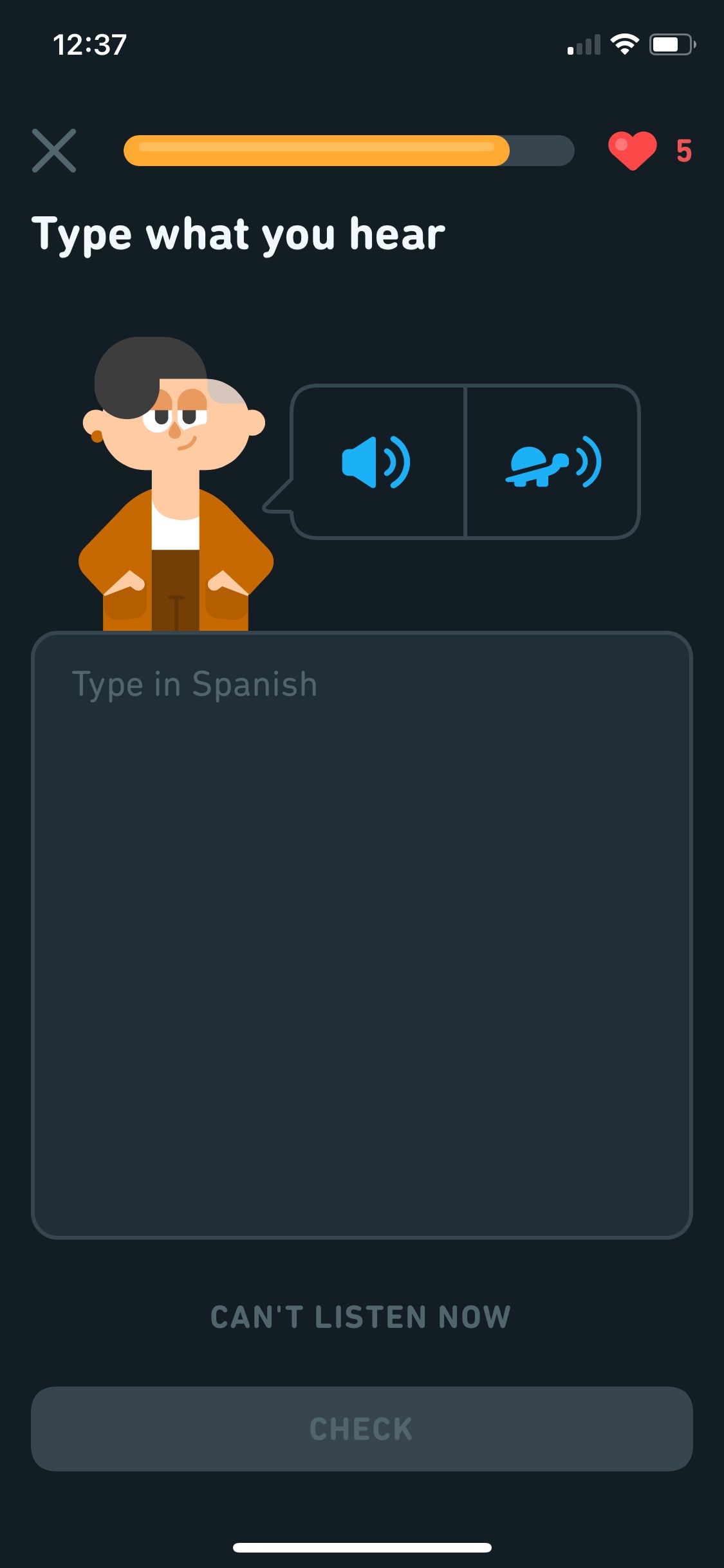Focus the Type in Spanish text field
This screenshot has height=1568, width=724.
[362, 935]
